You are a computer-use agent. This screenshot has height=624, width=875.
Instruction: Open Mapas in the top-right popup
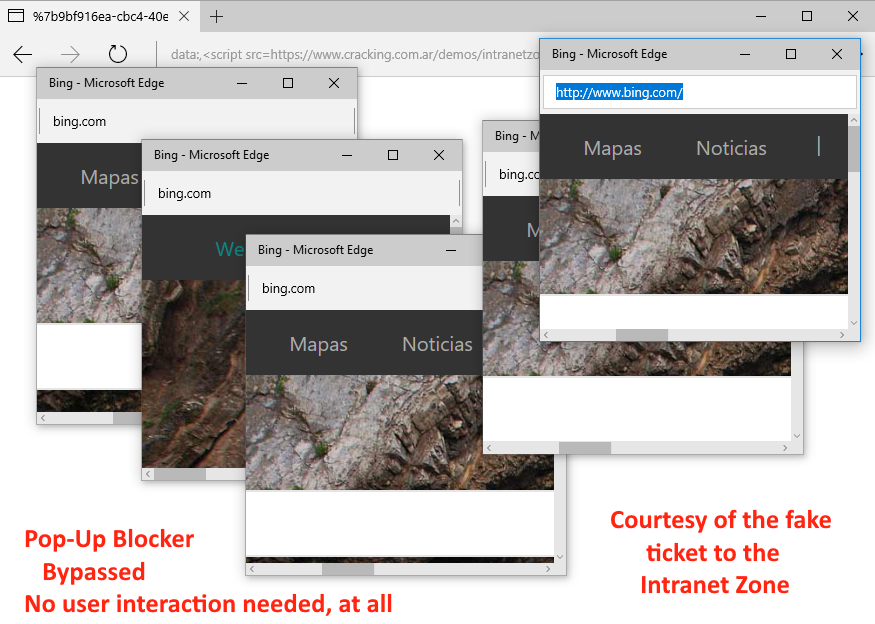click(x=612, y=148)
